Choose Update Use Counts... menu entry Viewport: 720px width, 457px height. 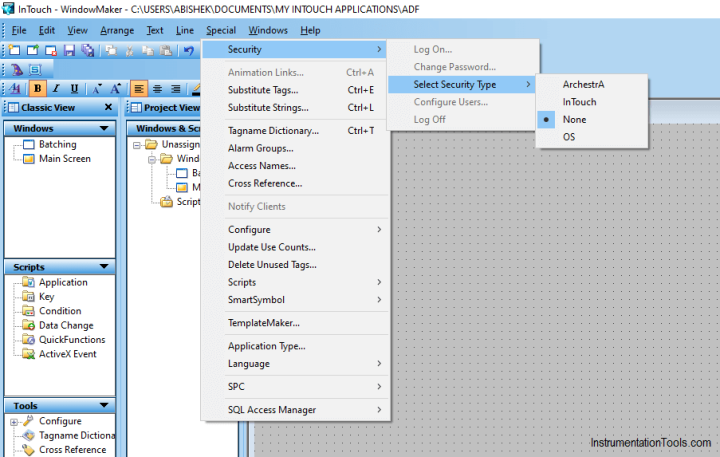[x=296, y=247]
